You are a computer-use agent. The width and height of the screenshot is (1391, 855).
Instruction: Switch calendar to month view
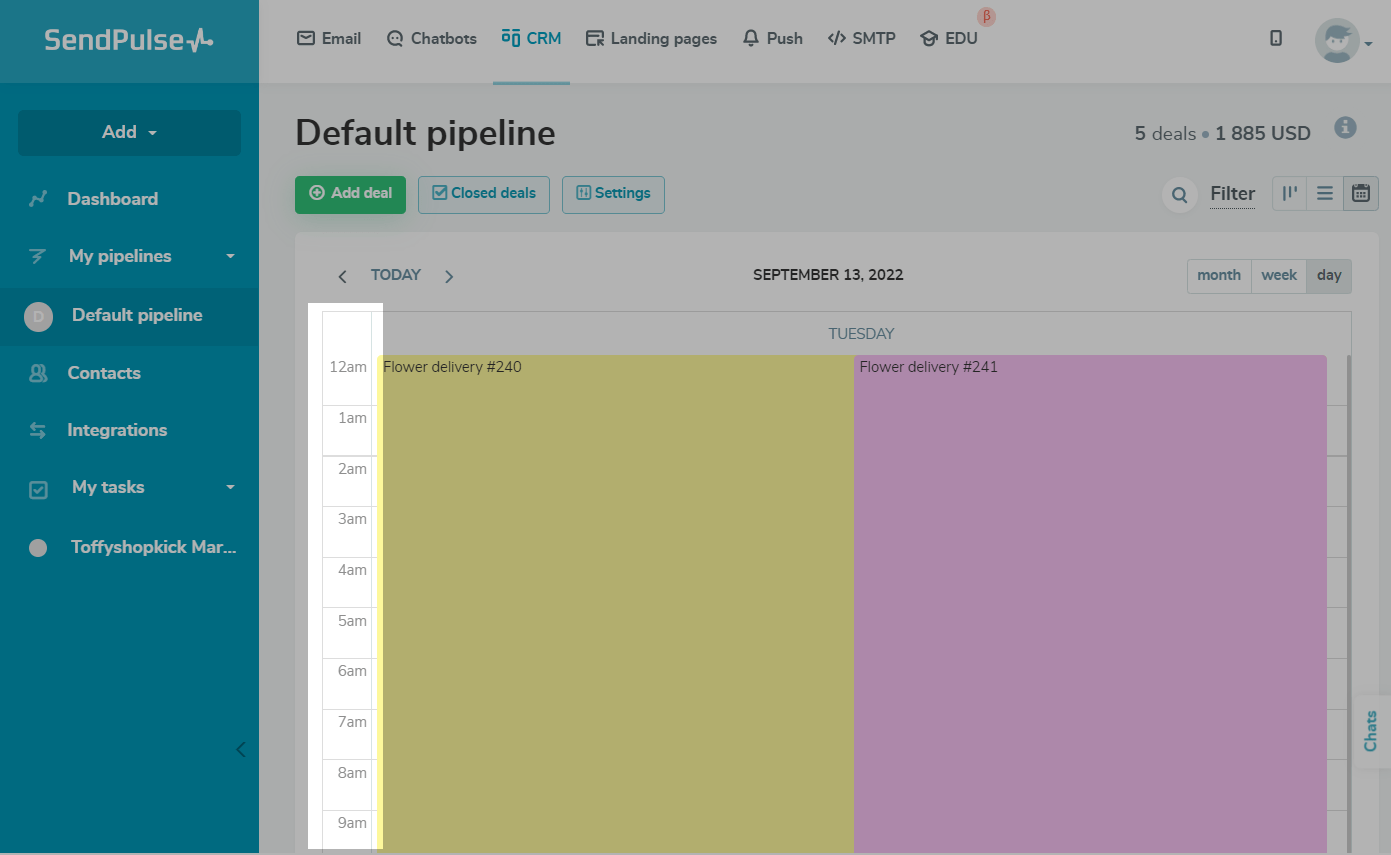pos(1219,276)
